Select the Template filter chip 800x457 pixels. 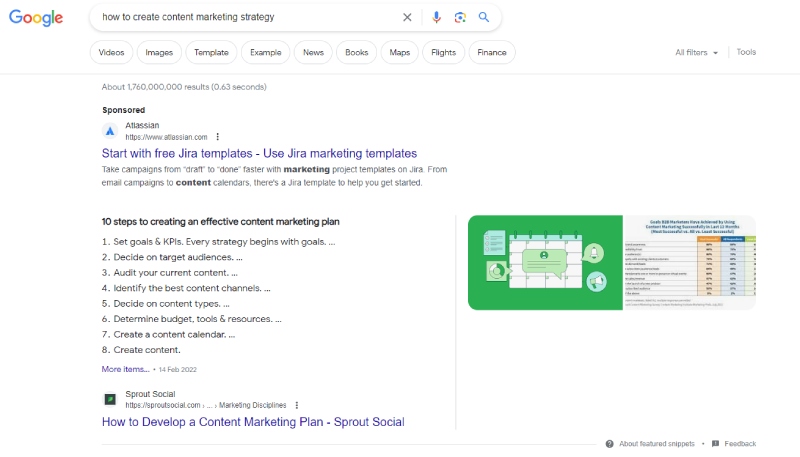[211, 53]
